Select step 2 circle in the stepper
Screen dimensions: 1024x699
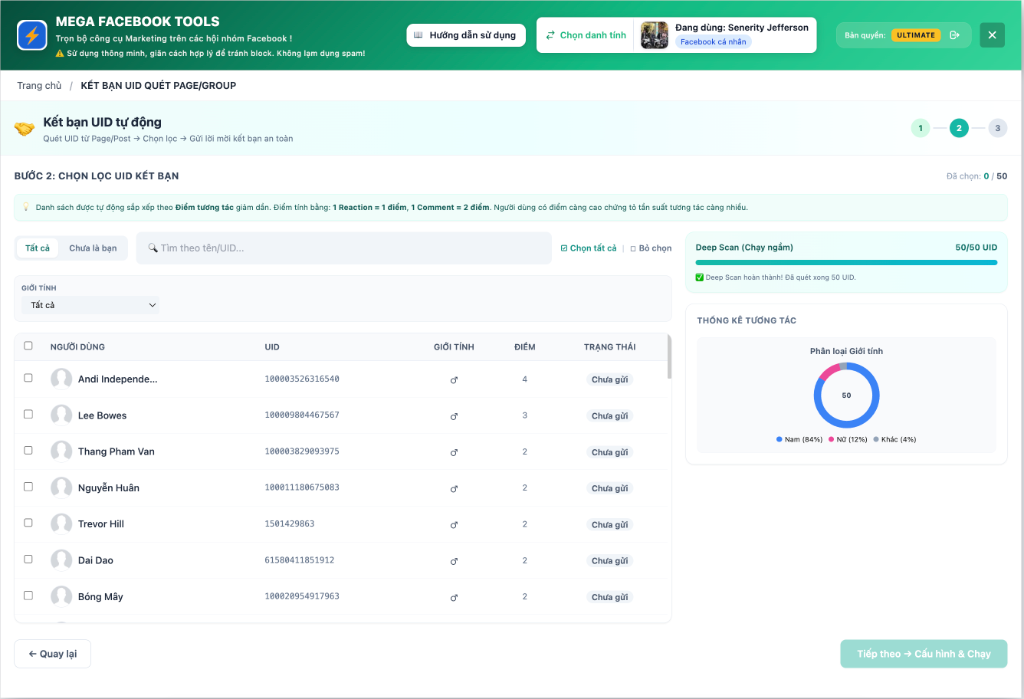pyautogui.click(x=959, y=128)
